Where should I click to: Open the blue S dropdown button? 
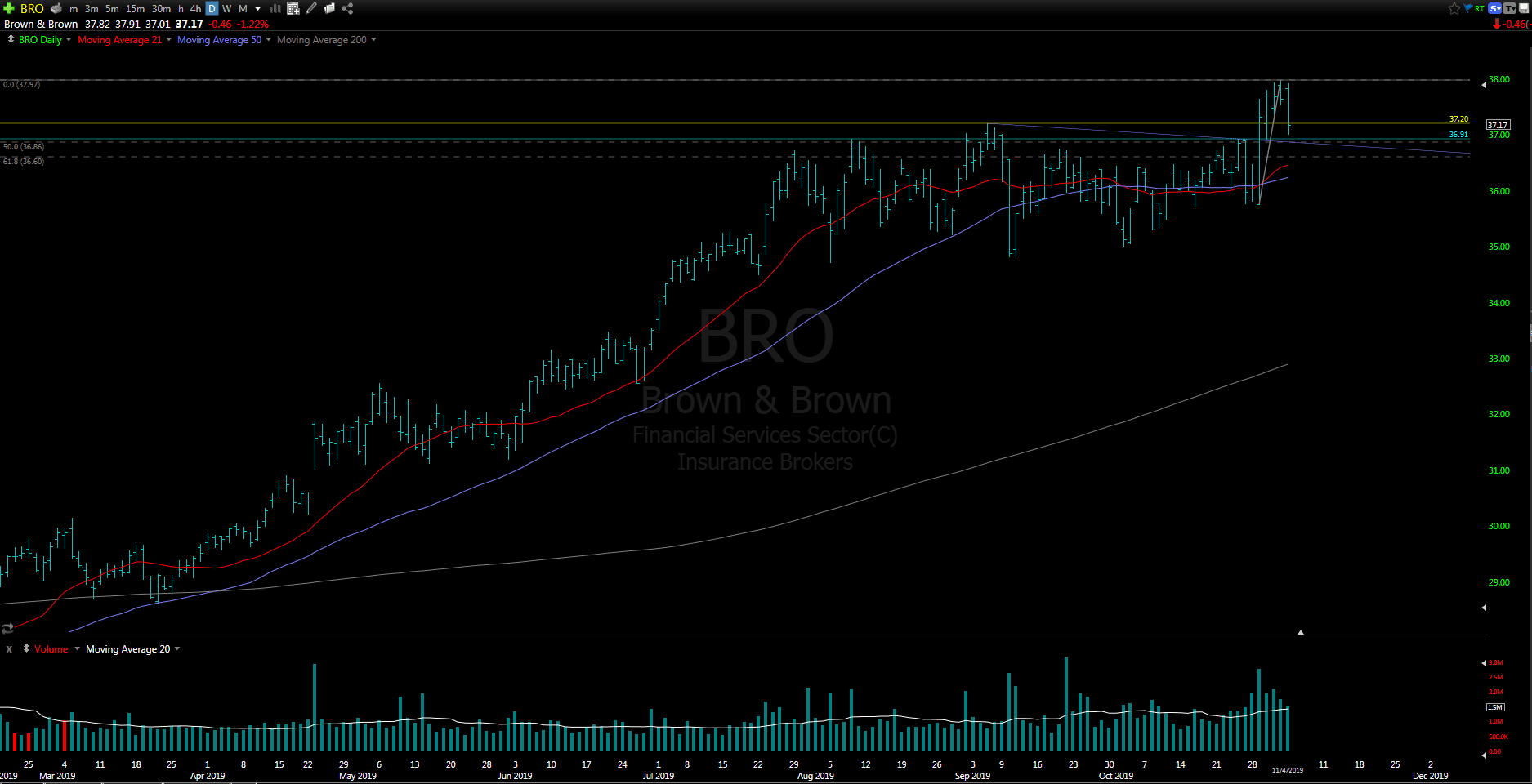tap(1495, 8)
